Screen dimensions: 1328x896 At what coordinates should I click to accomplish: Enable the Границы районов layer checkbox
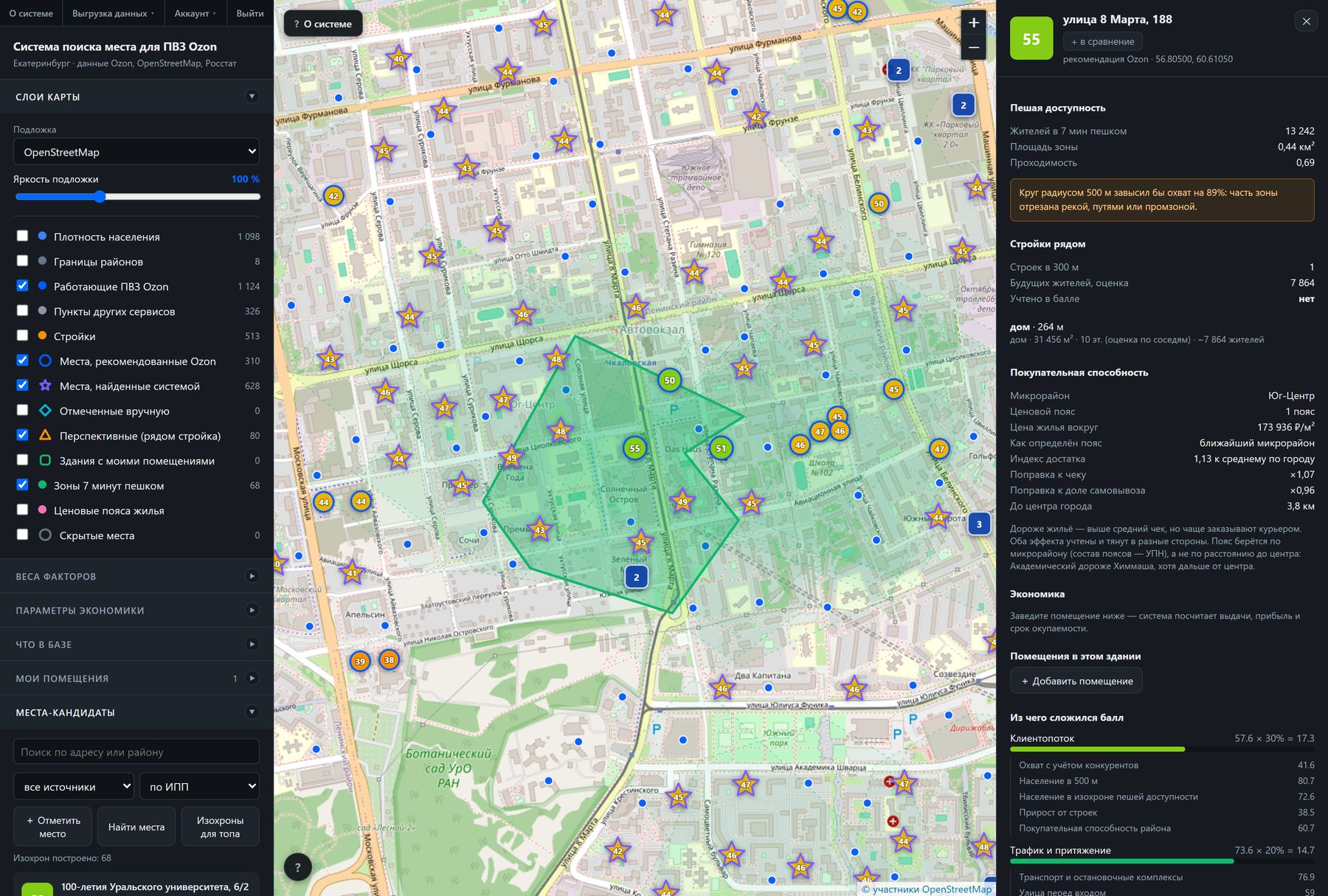coord(22,261)
